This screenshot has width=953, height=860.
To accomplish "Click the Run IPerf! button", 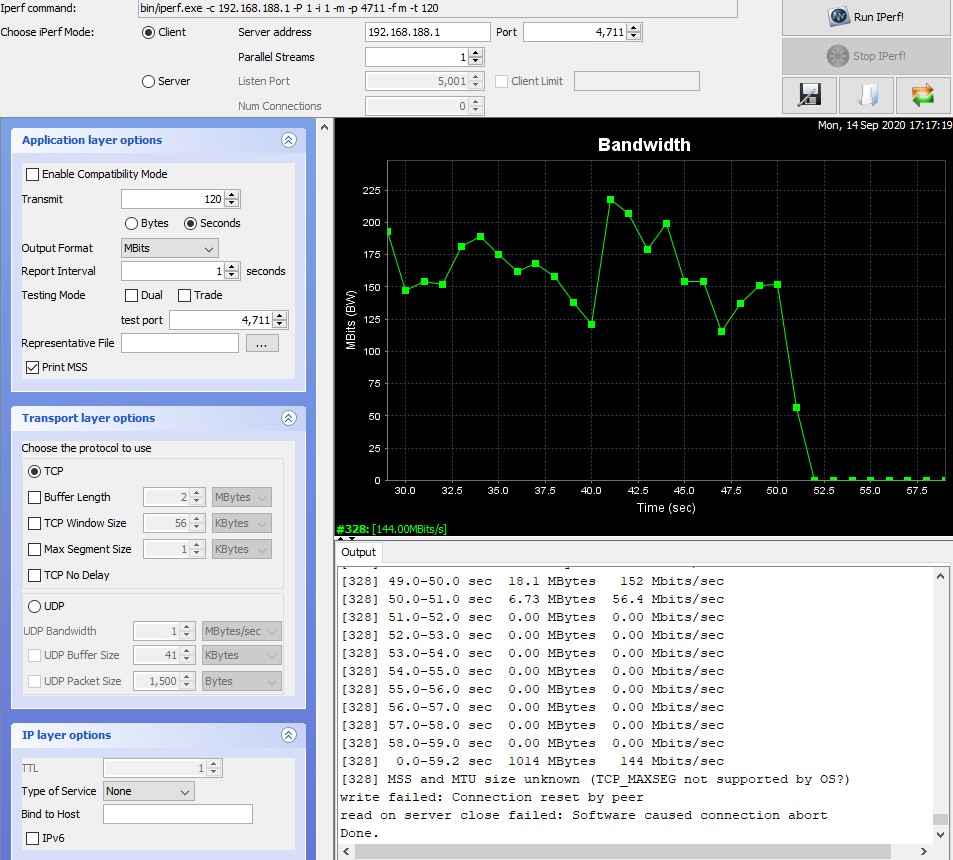I will pos(867,17).
